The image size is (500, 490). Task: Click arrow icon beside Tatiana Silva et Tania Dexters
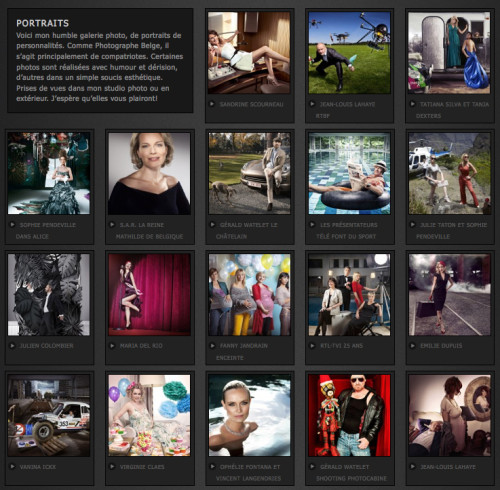coord(413,104)
